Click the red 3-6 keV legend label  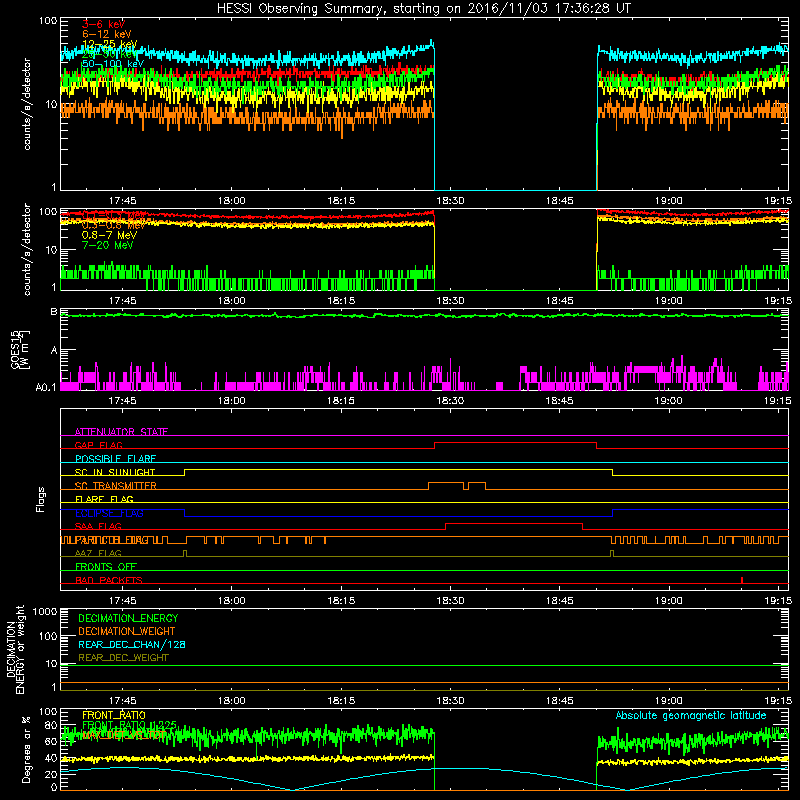[103, 24]
